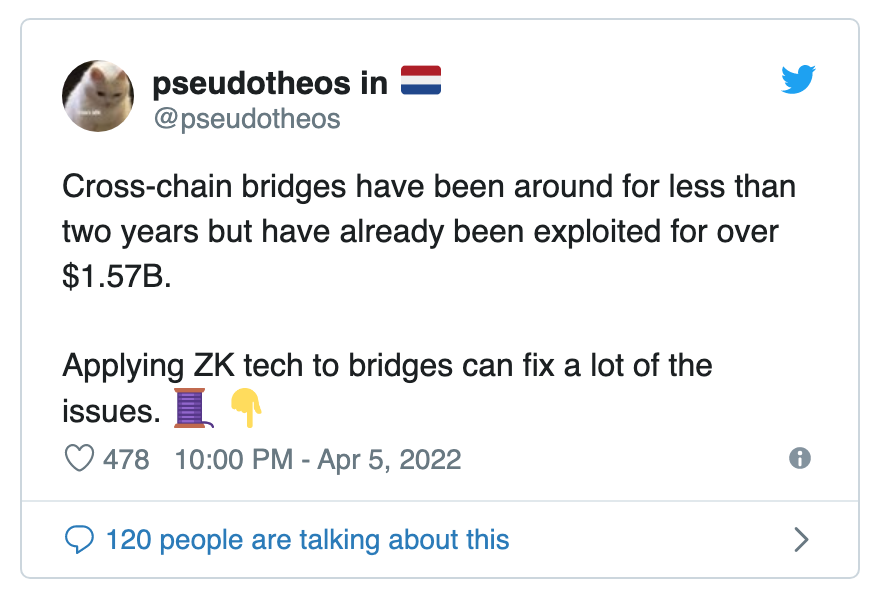Open the tweet info icon

pos(799,458)
